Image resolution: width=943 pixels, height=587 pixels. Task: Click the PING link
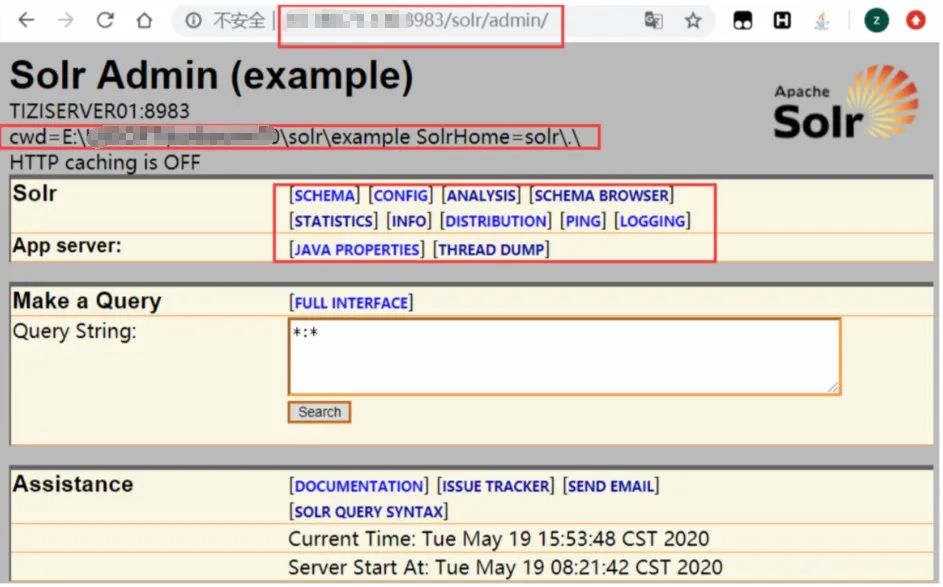[583, 221]
